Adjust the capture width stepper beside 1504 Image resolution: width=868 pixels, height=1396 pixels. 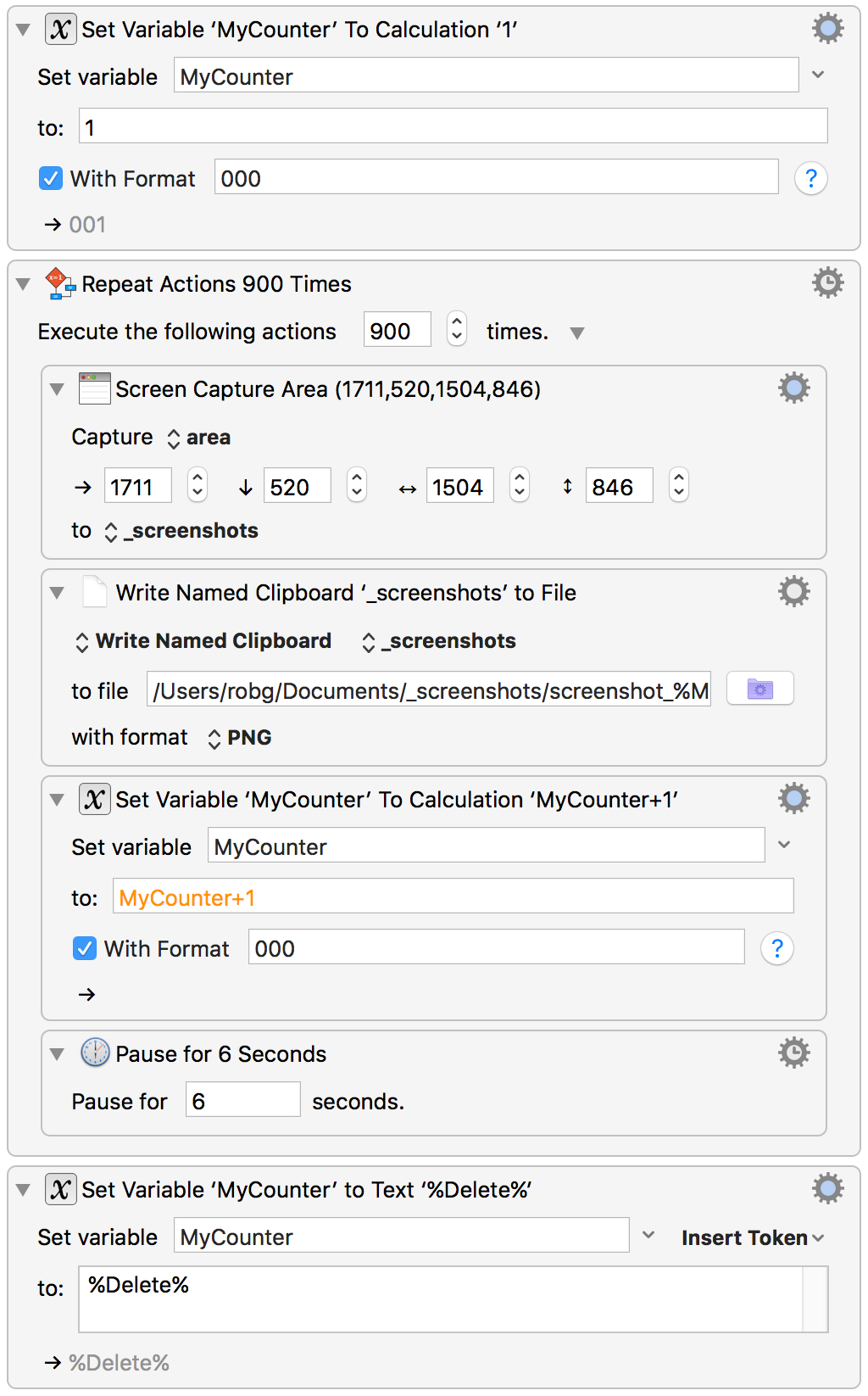pyautogui.click(x=519, y=485)
